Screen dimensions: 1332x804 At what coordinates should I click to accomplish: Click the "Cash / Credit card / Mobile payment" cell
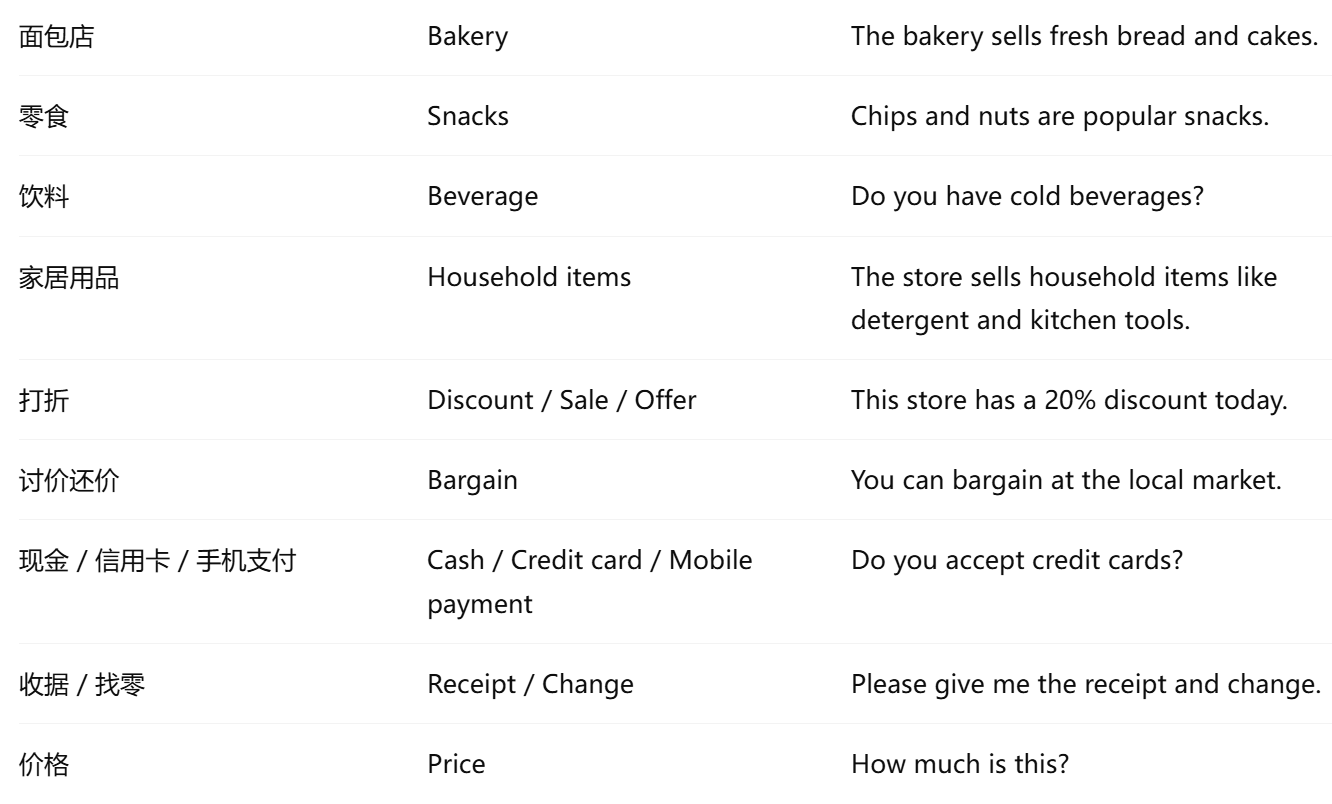pos(589,581)
